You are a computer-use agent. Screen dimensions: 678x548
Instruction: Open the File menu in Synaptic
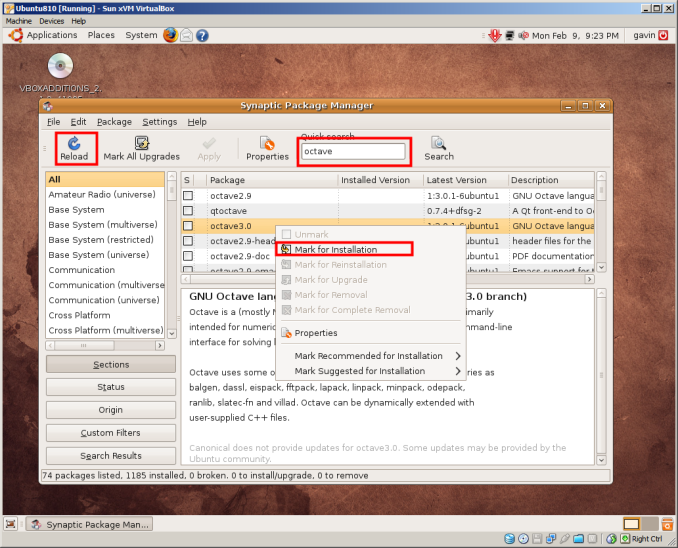pos(54,122)
